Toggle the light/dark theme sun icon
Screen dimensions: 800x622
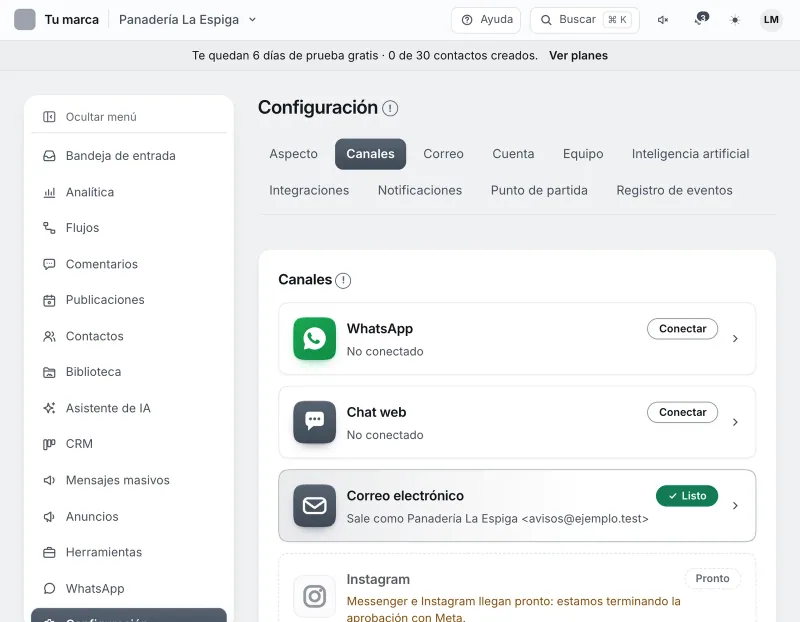point(735,20)
